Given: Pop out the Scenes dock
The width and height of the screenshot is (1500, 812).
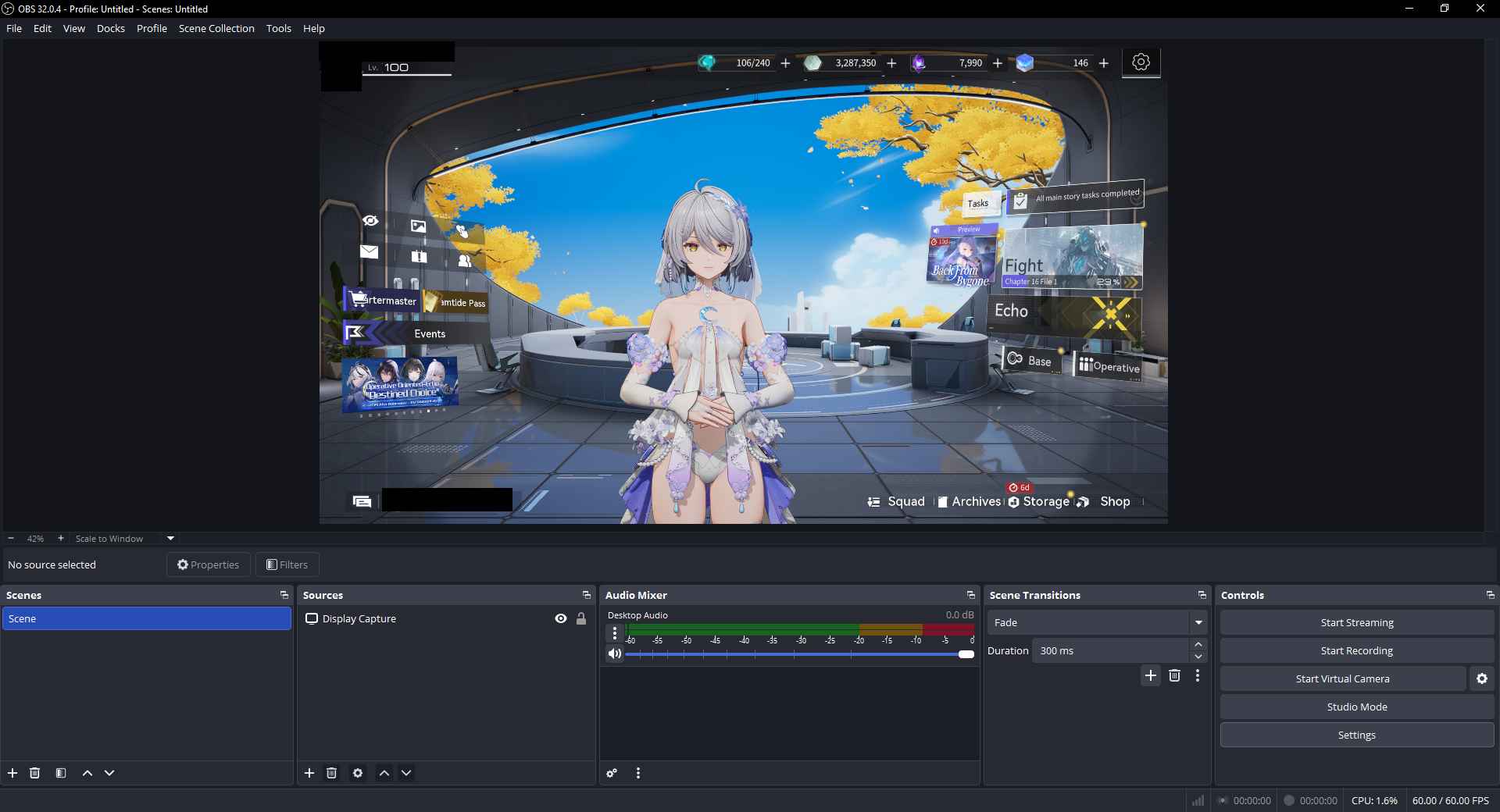Looking at the screenshot, I should pos(284,595).
